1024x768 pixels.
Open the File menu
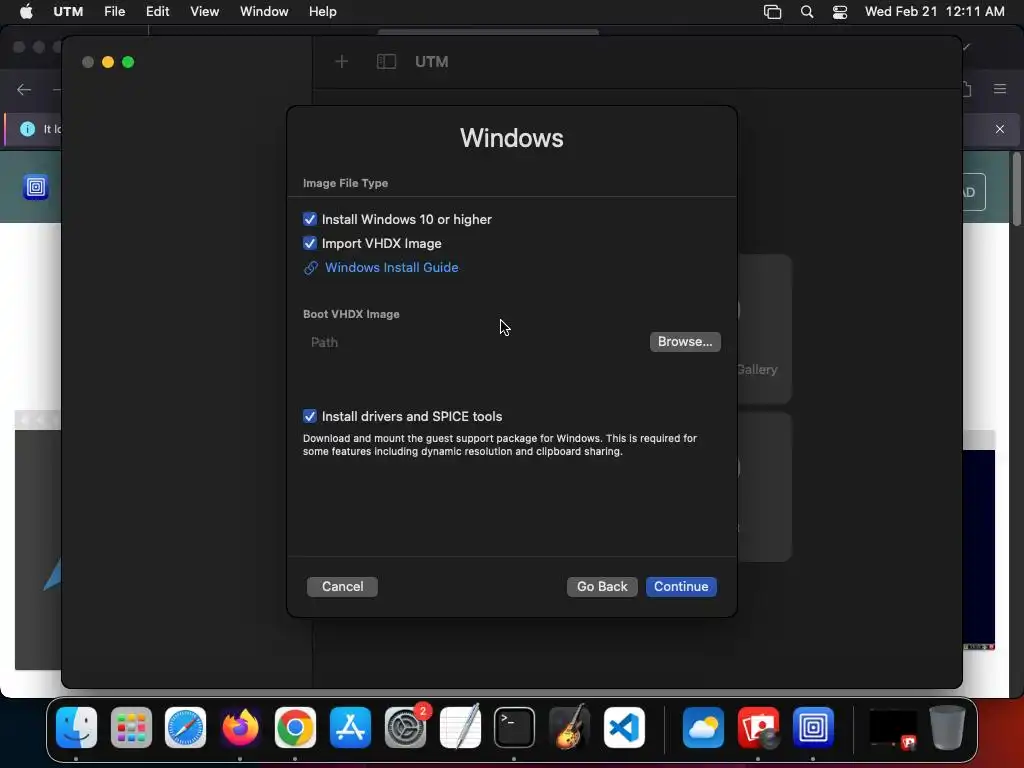114,12
